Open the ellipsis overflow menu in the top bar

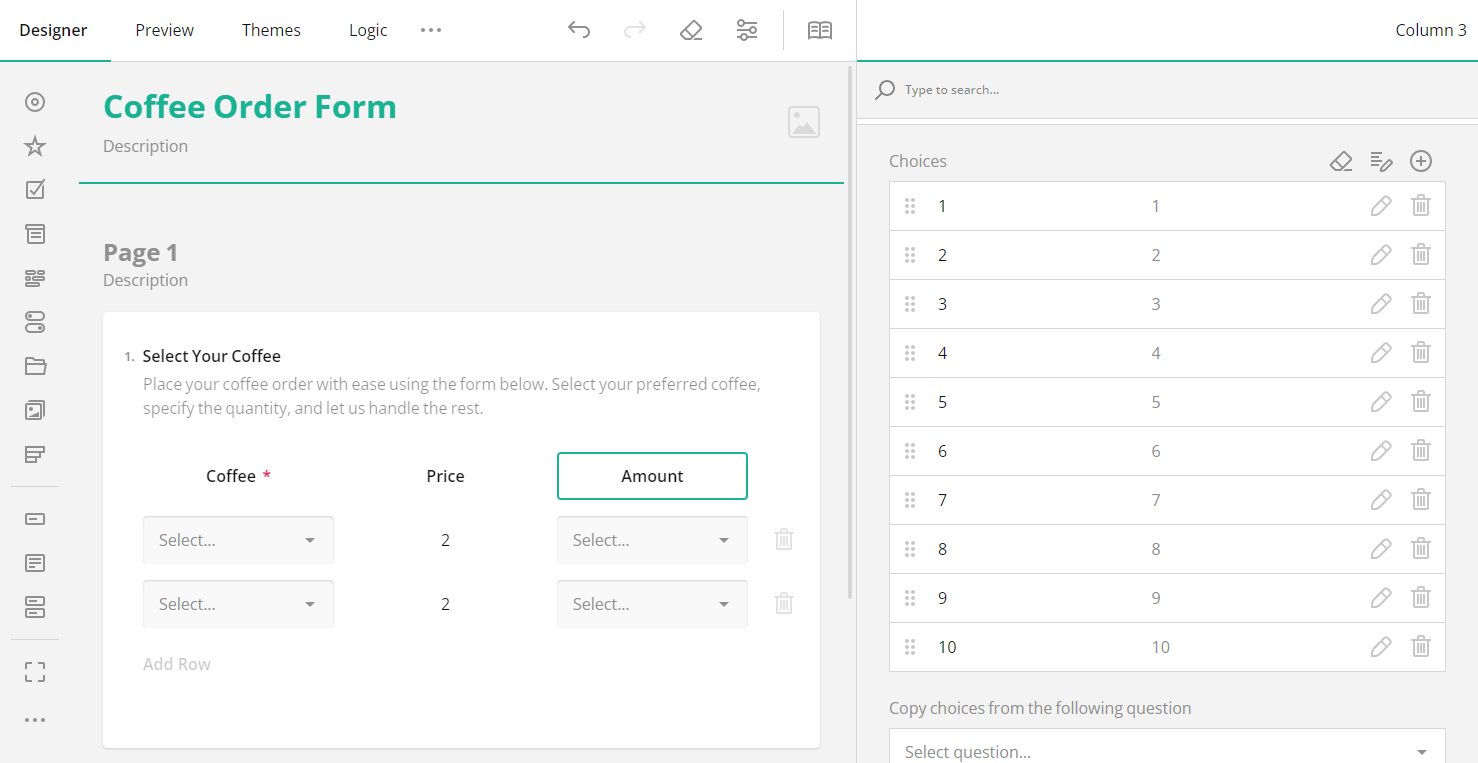pyautogui.click(x=431, y=30)
